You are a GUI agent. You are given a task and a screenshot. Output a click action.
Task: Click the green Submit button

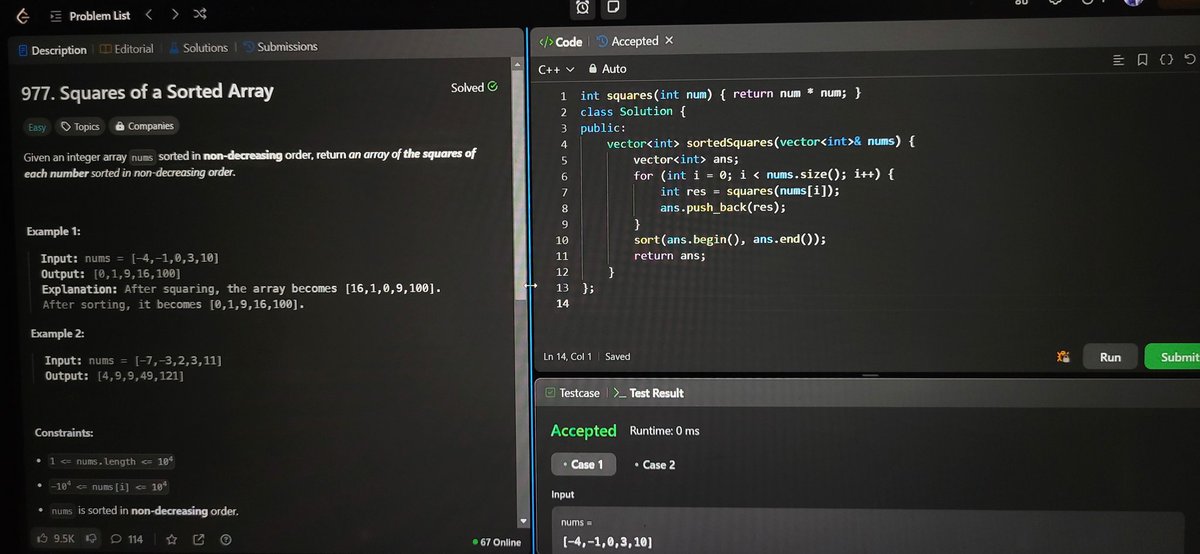click(x=1173, y=357)
